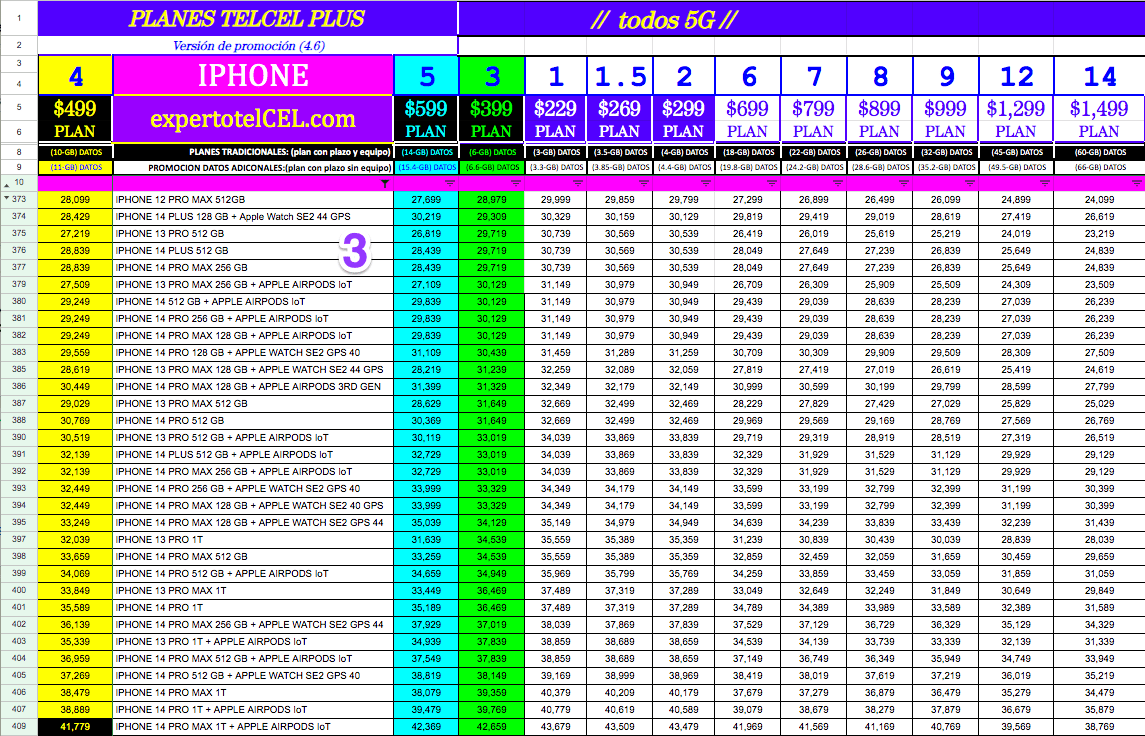Select the 'IPHONE 14 PLUS 512 GB' cell
Viewport: 1145px width, 736px height.
tap(253, 250)
